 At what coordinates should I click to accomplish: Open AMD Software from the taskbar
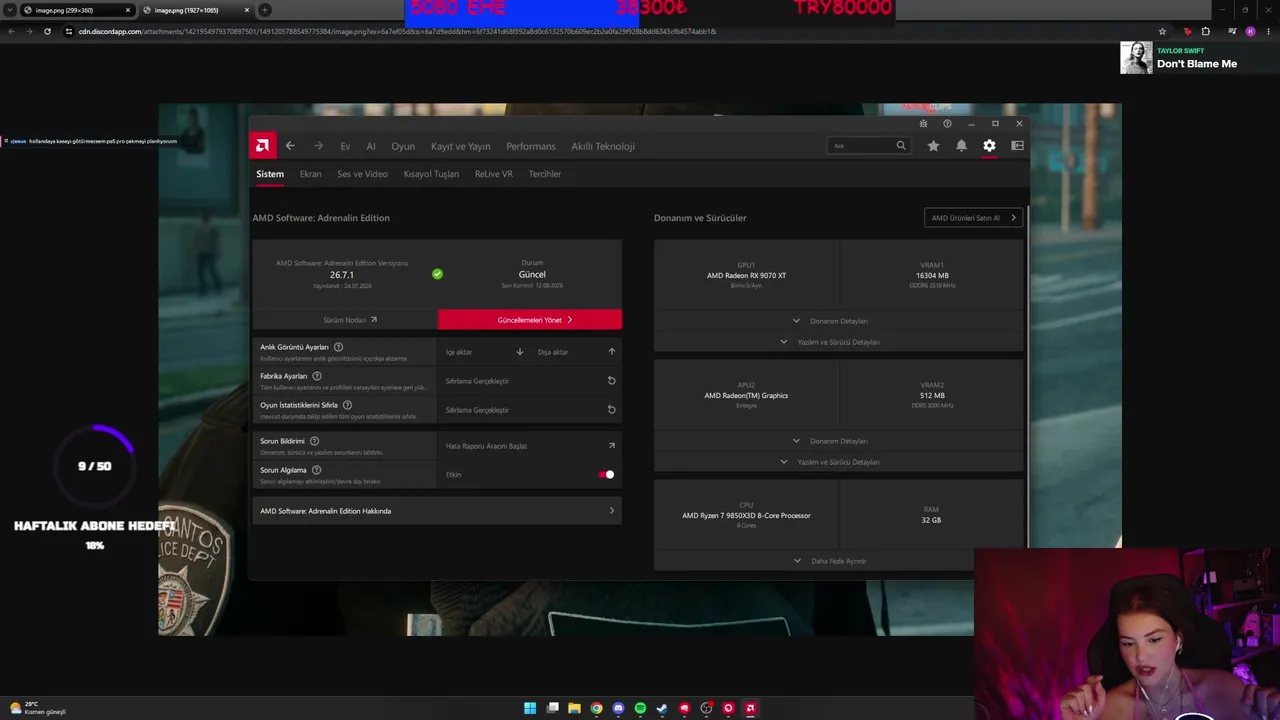tap(750, 708)
